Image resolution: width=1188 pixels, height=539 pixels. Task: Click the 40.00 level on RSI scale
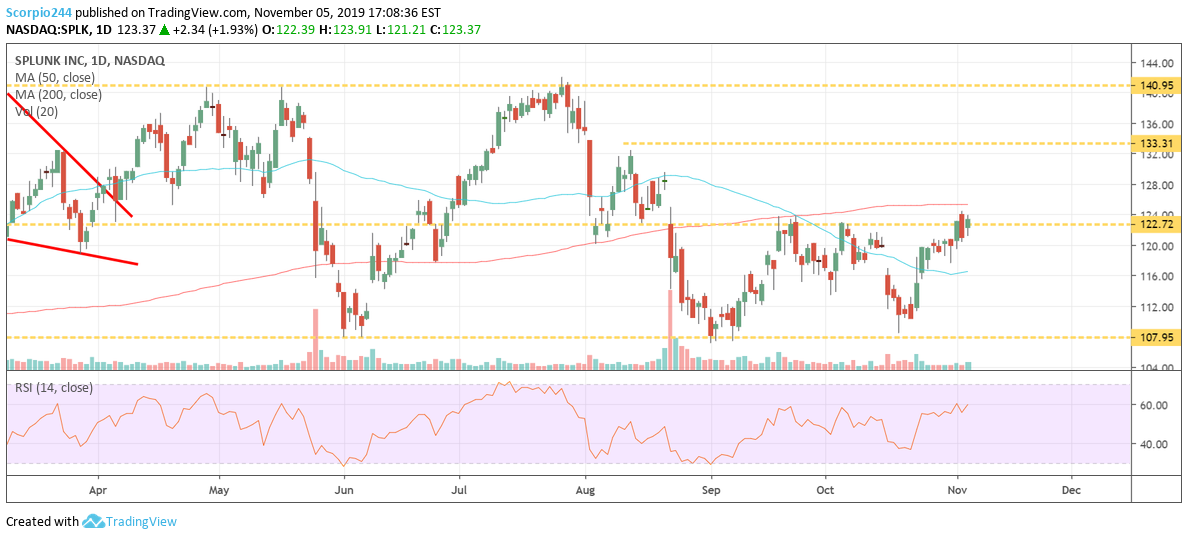click(x=1154, y=444)
